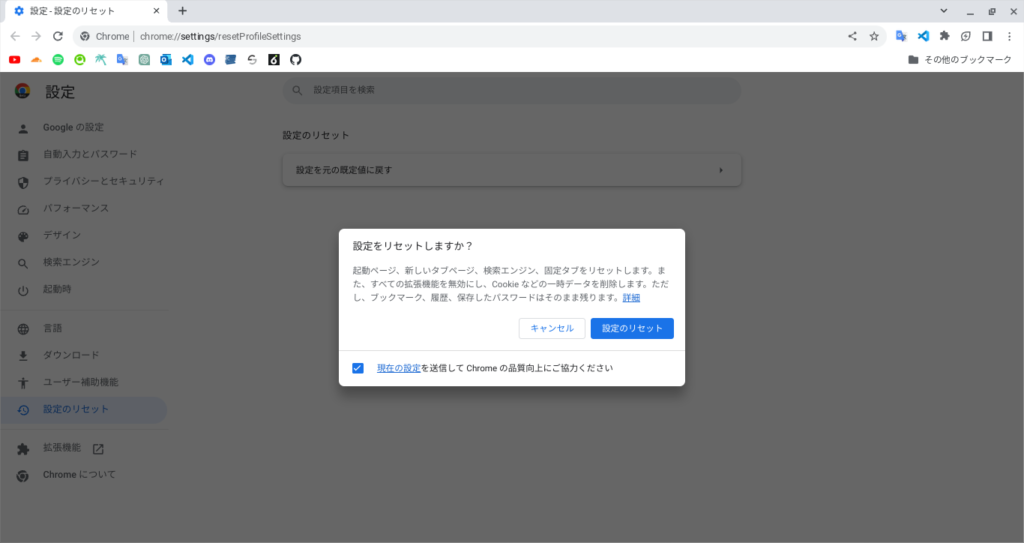Click the Google Translate extension icon

901,36
